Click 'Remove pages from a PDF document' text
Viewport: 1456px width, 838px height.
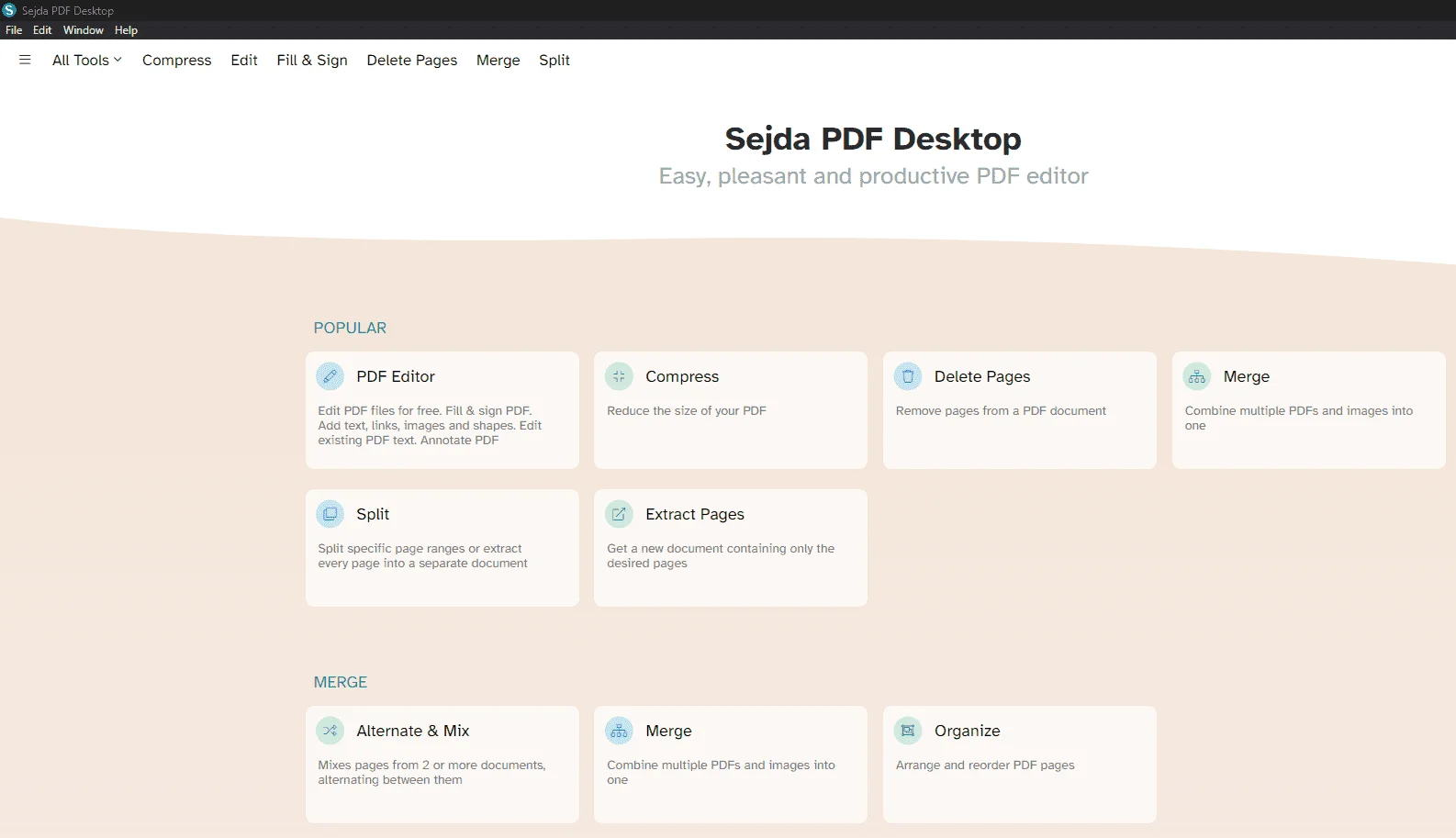tap(1001, 411)
